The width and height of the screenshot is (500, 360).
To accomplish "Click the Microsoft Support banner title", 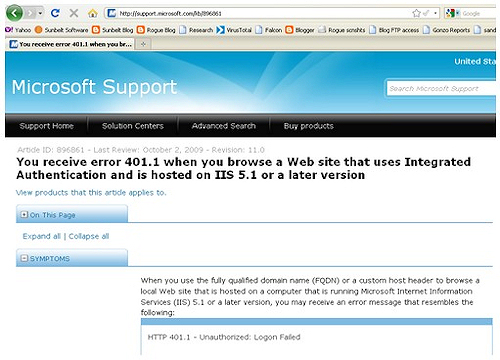I will pyautogui.click(x=94, y=87).
